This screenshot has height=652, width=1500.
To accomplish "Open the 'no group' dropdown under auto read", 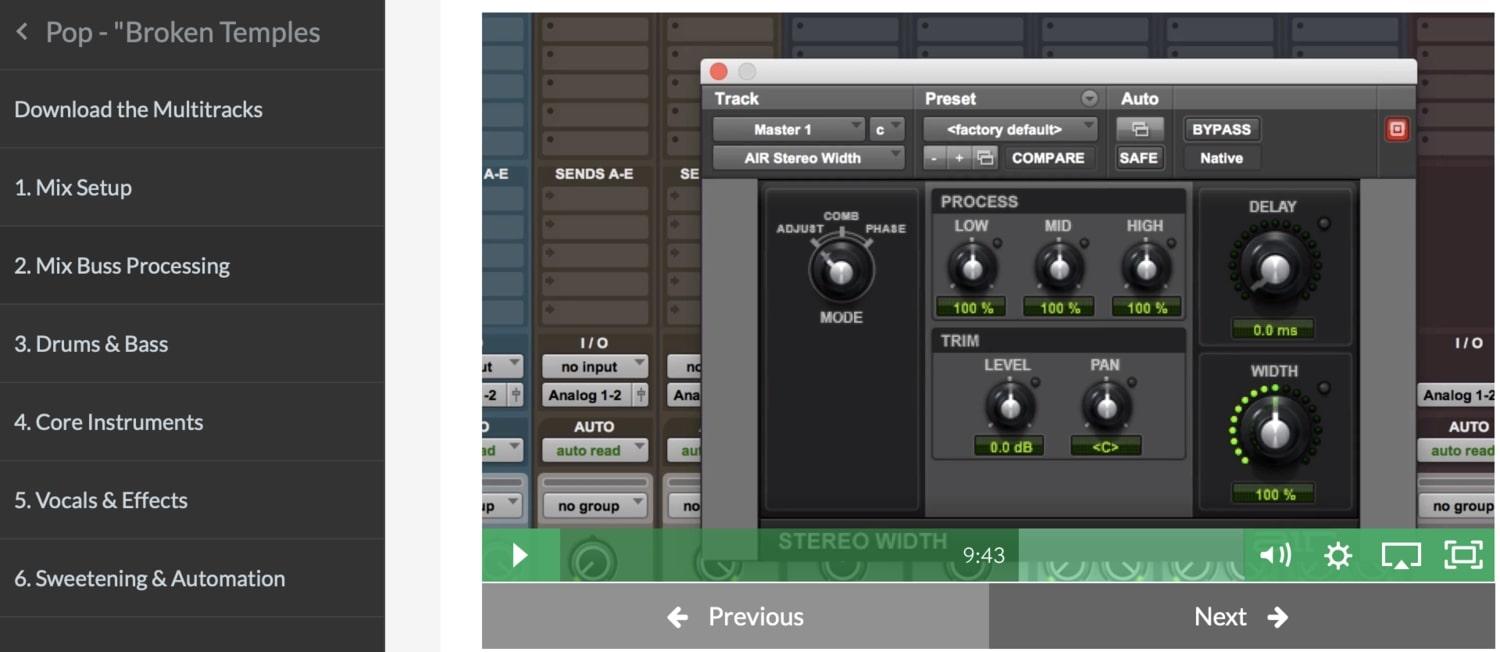I will tap(594, 506).
